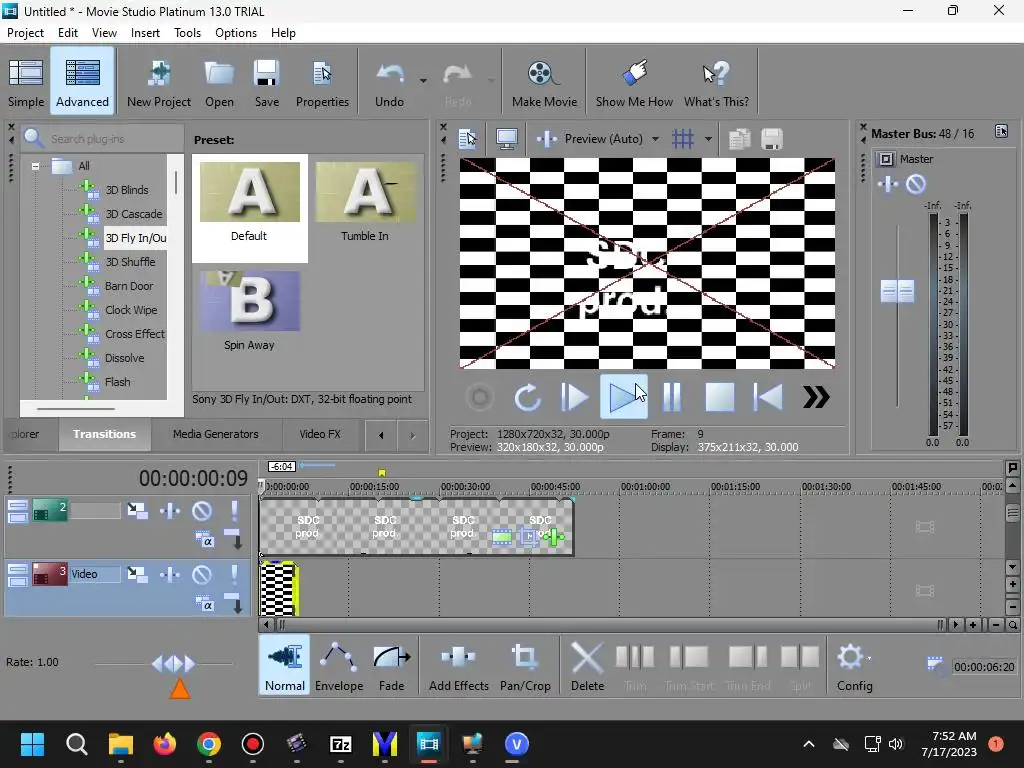This screenshot has height=768, width=1024.
Task: Play from start button
Action: click(x=575, y=397)
